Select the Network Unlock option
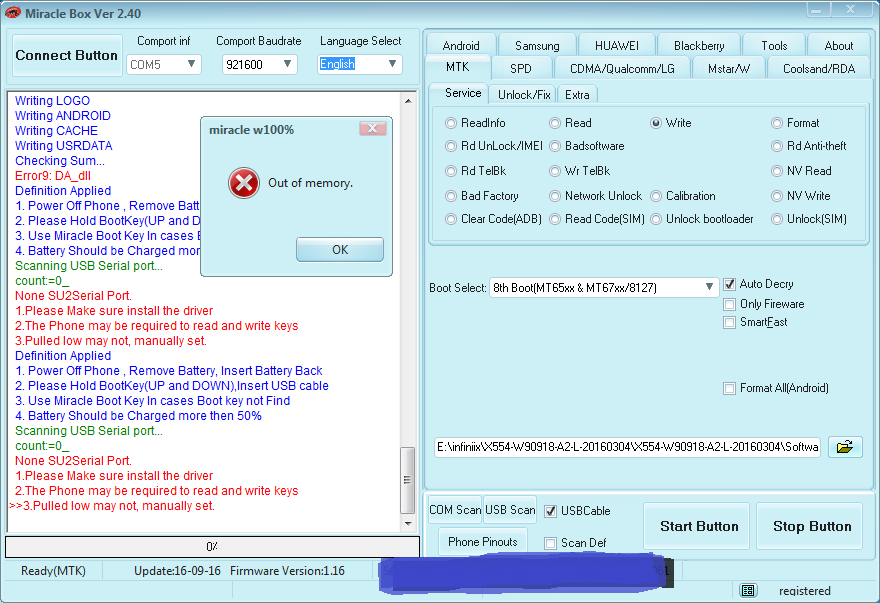This screenshot has width=880, height=603. [x=555, y=196]
